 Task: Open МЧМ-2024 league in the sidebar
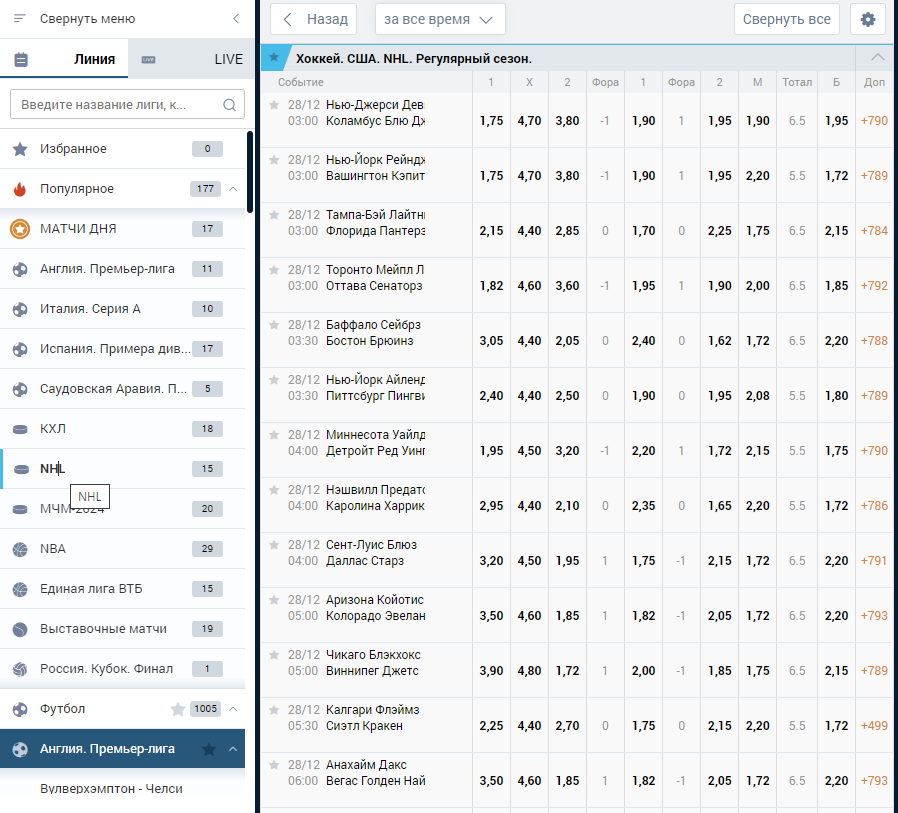click(x=123, y=509)
